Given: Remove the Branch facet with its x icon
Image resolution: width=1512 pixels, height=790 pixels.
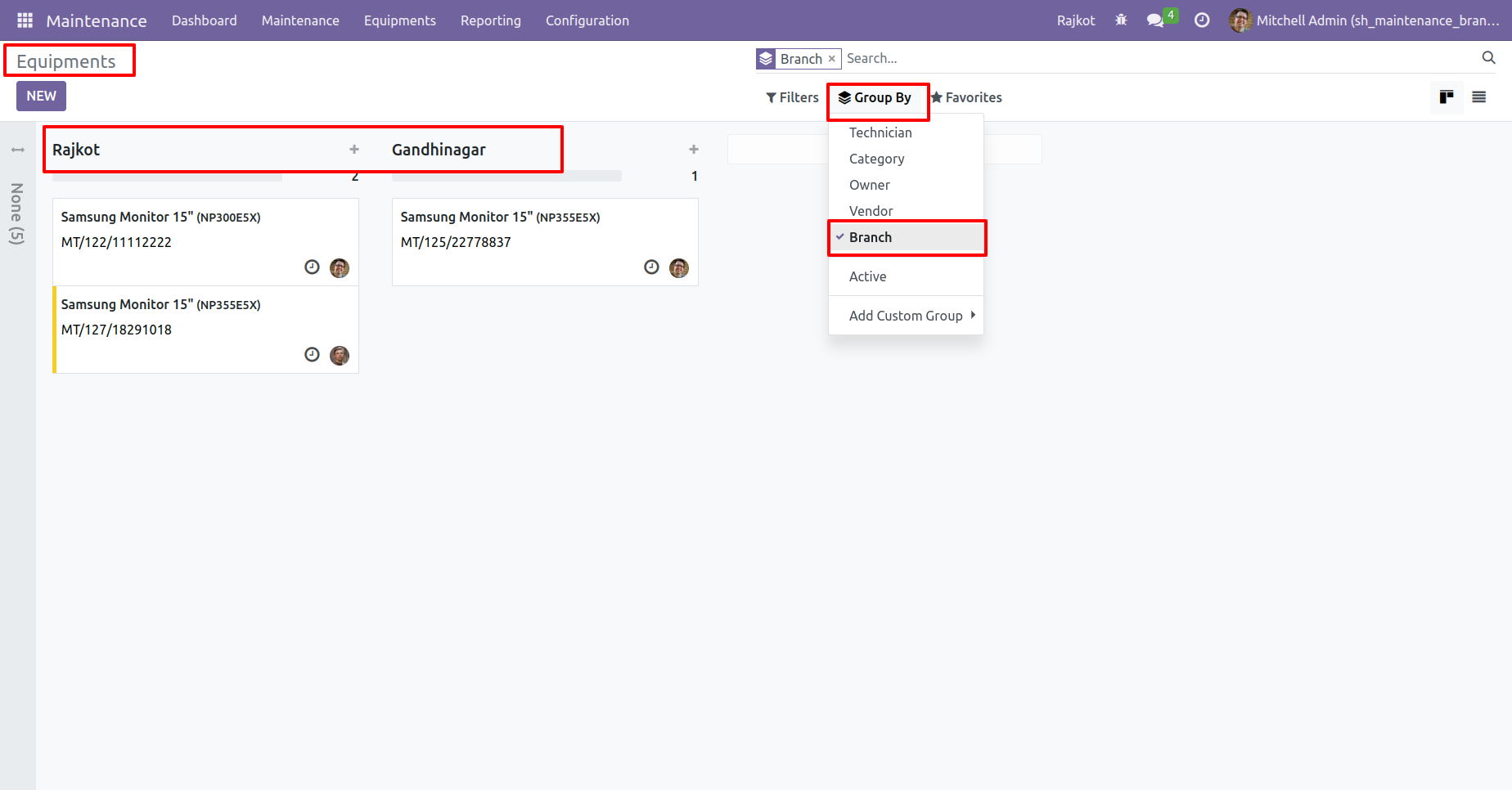Looking at the screenshot, I should [831, 59].
